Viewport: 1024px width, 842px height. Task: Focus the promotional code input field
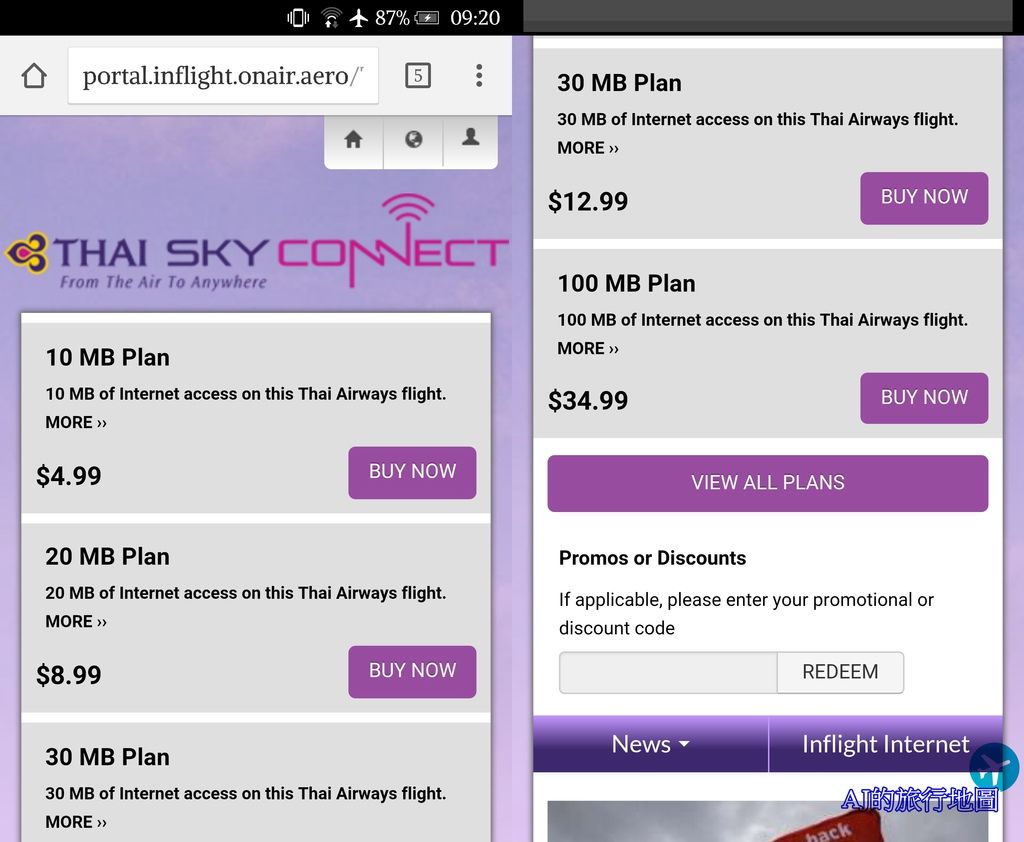[x=668, y=672]
